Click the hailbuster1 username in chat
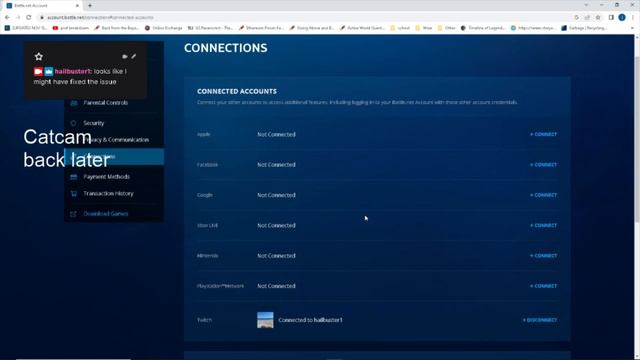 click(73, 71)
